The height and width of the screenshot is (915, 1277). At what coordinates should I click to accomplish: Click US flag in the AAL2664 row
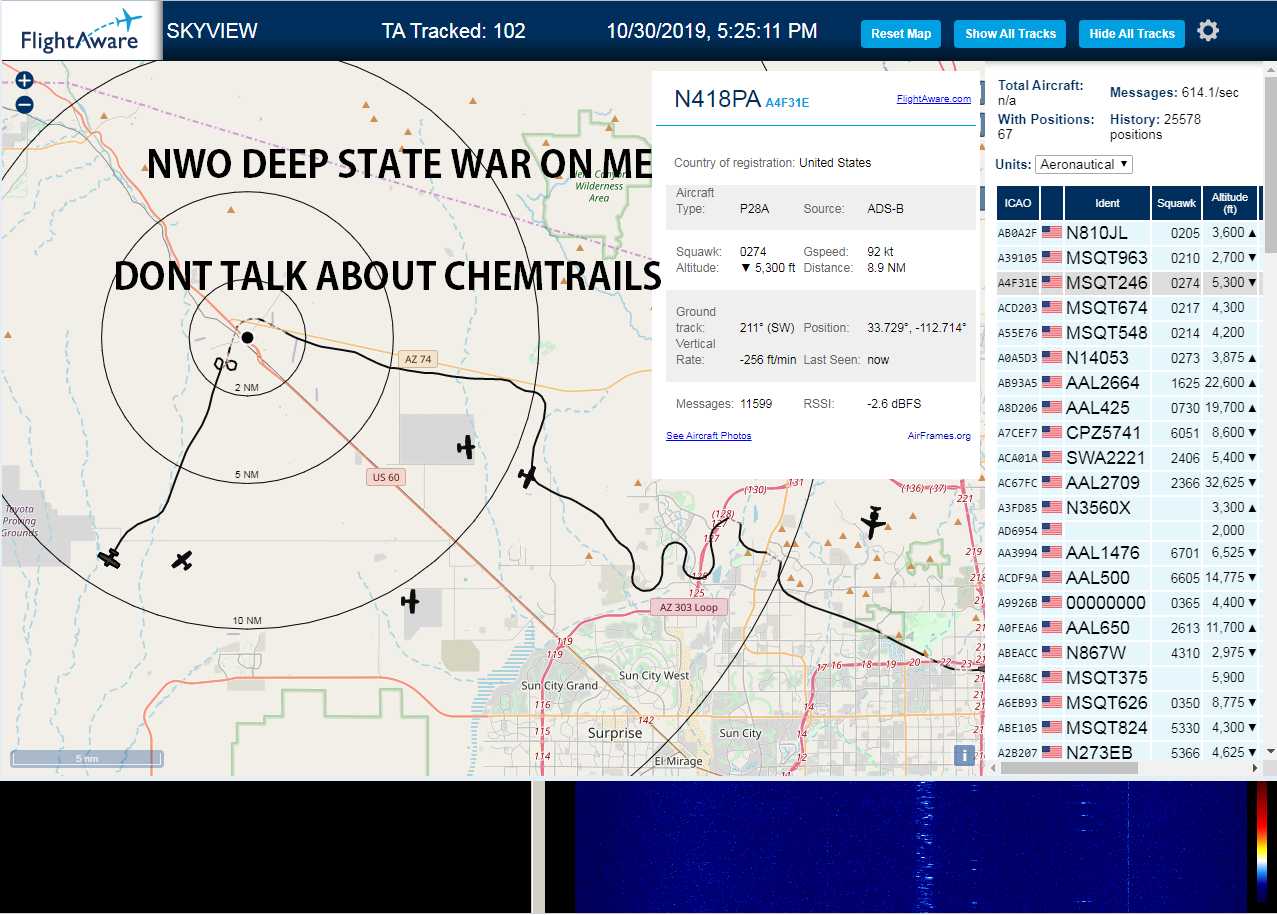click(x=1051, y=383)
